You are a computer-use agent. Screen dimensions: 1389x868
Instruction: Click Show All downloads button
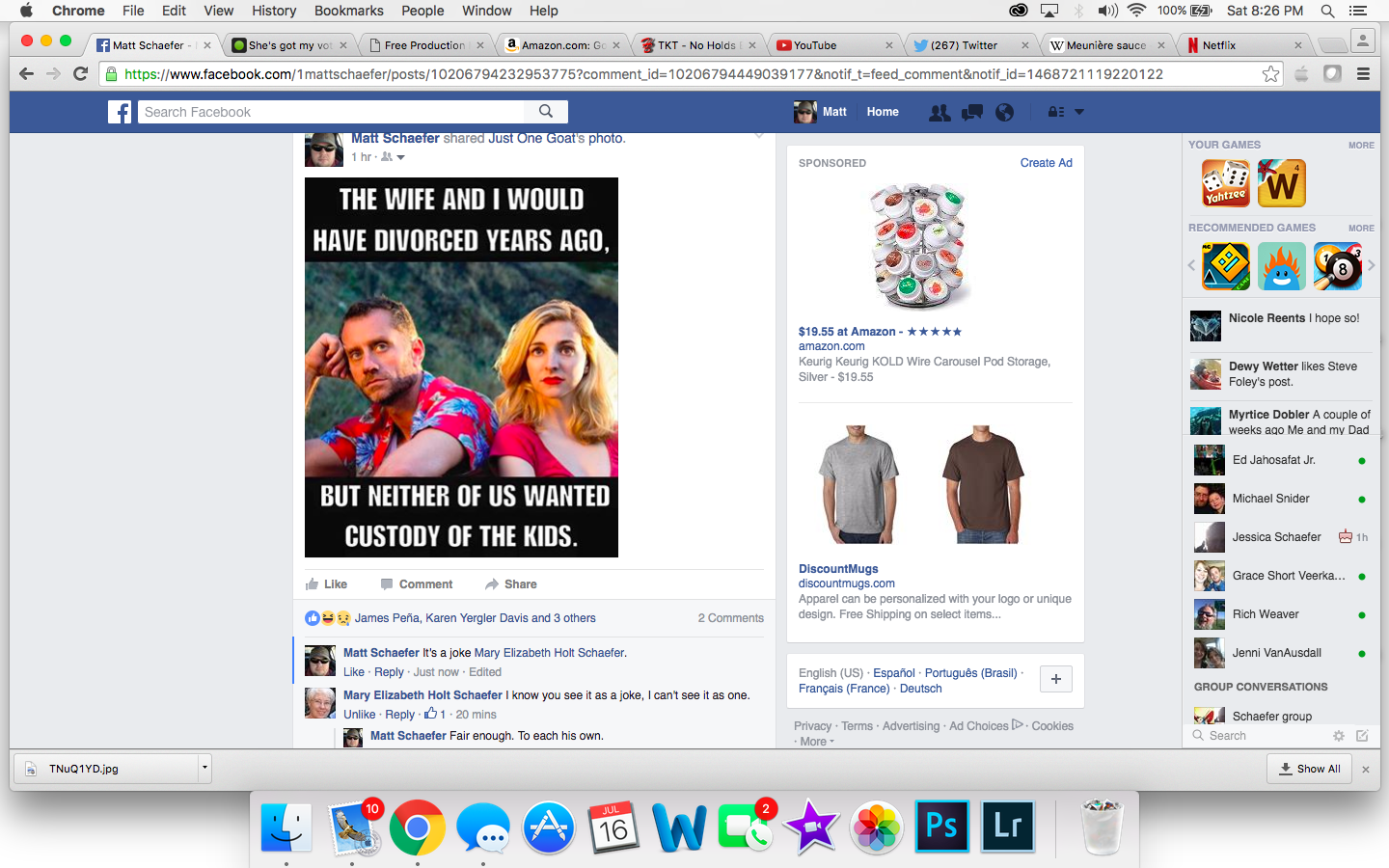click(1310, 769)
